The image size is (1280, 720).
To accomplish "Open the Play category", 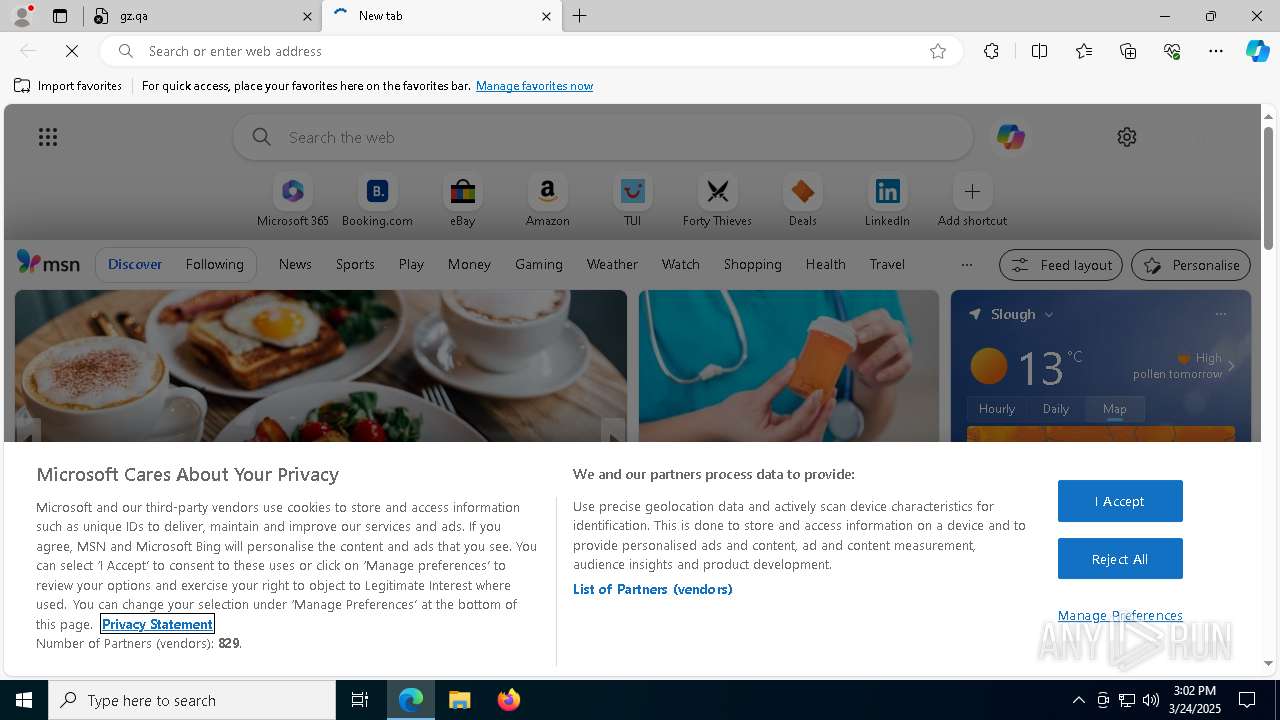I will coord(411,264).
